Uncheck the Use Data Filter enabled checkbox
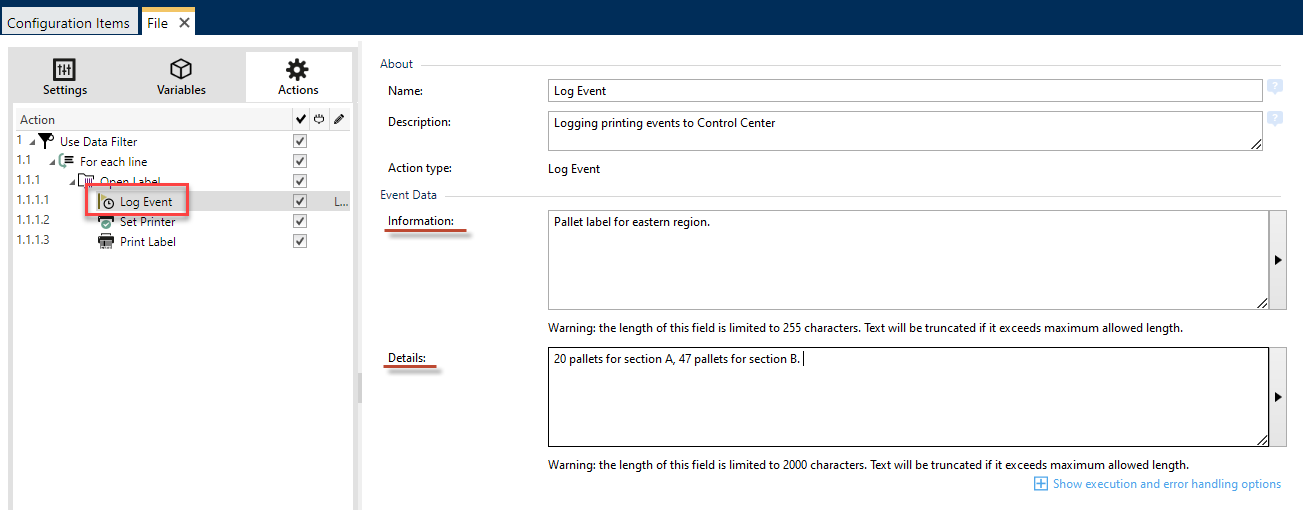 tap(300, 141)
